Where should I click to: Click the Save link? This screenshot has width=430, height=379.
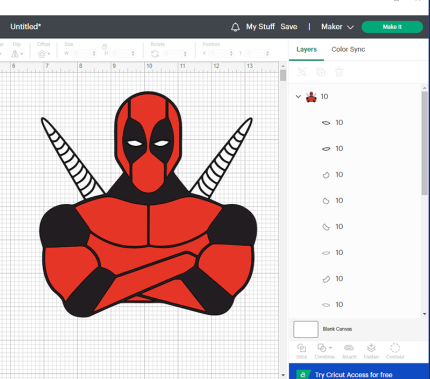(x=289, y=27)
